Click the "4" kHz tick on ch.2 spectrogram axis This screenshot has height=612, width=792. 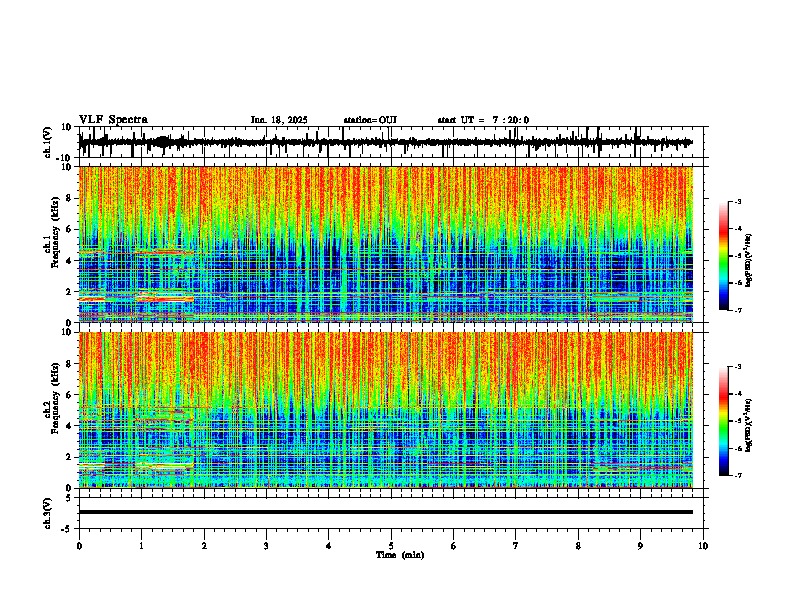[x=70, y=426]
